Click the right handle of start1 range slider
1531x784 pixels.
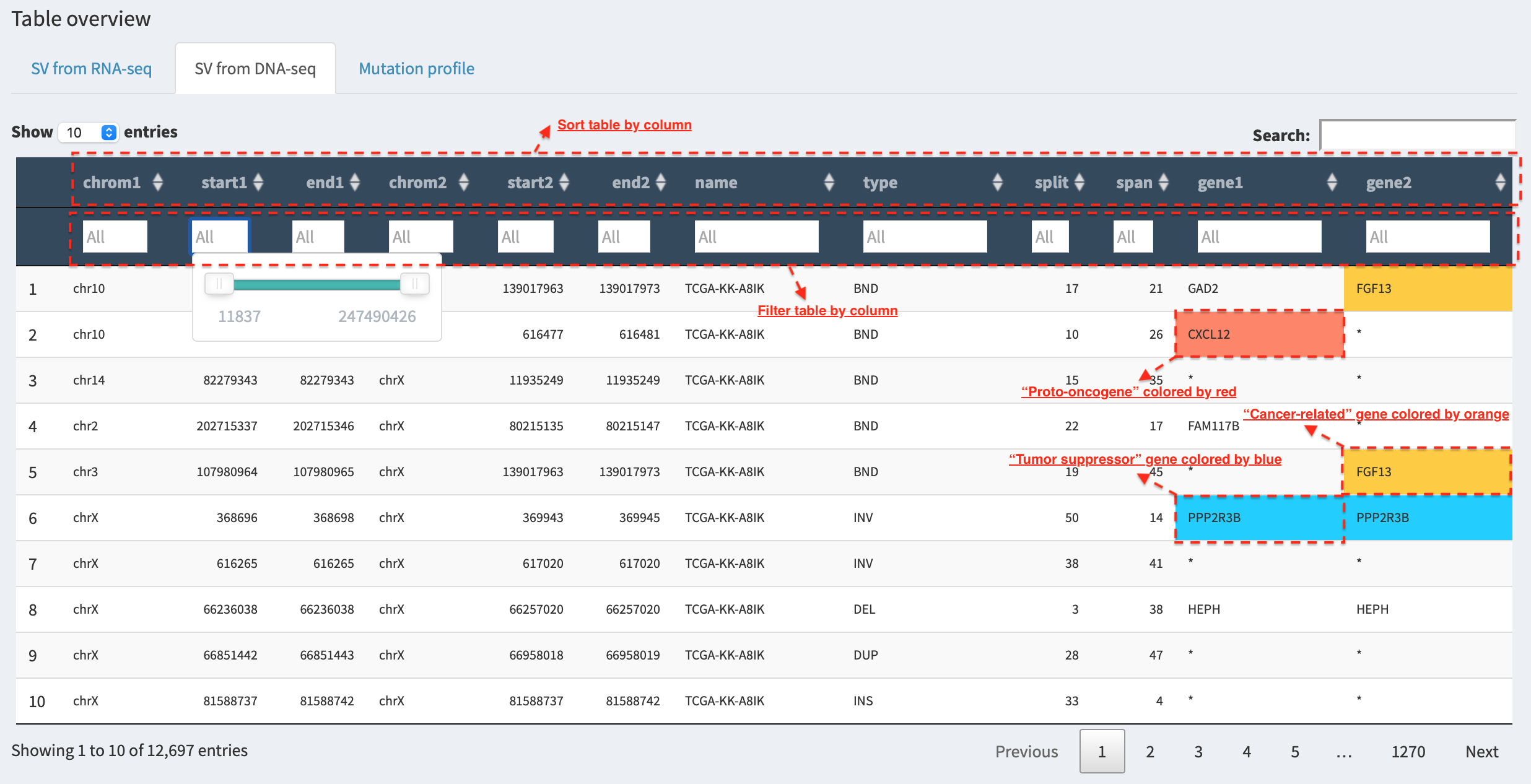[x=415, y=284]
